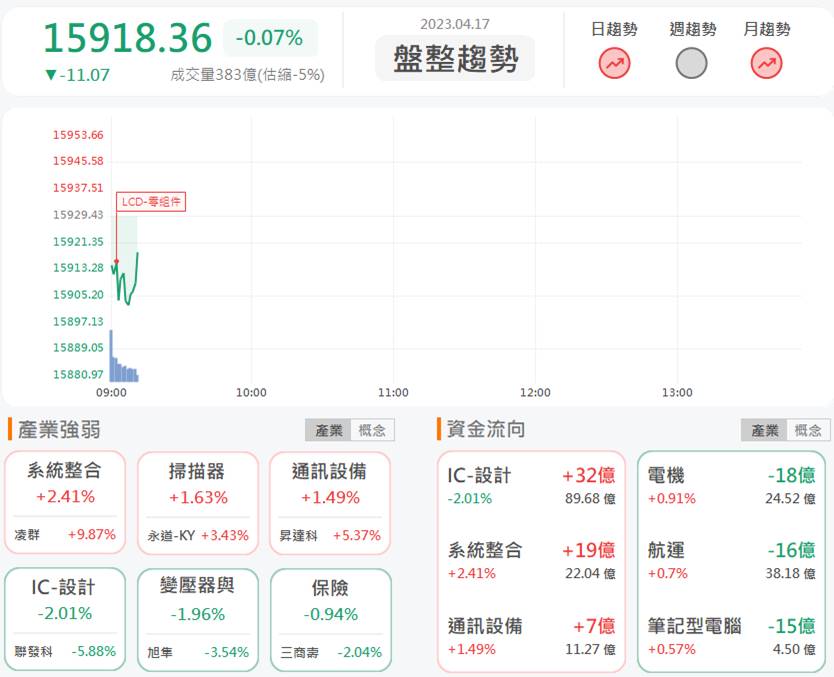Open the 月趨勢 monthly trend icon
The height and width of the screenshot is (677, 834).
766,63
